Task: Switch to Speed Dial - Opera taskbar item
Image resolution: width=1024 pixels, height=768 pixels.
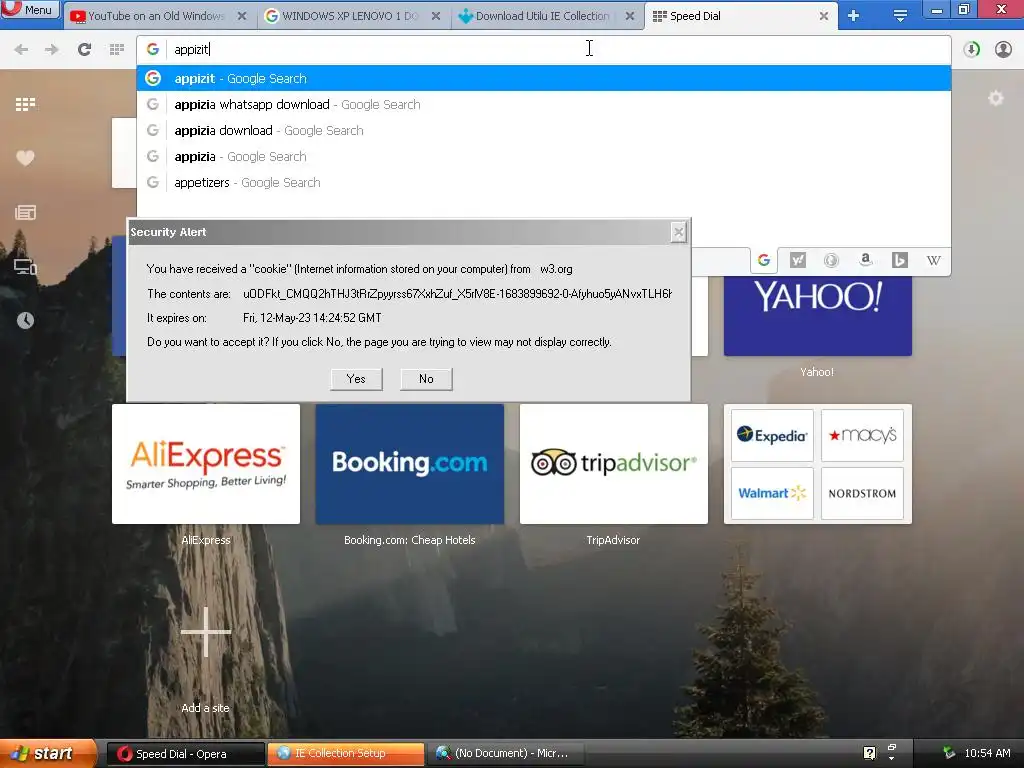Action: [185, 754]
